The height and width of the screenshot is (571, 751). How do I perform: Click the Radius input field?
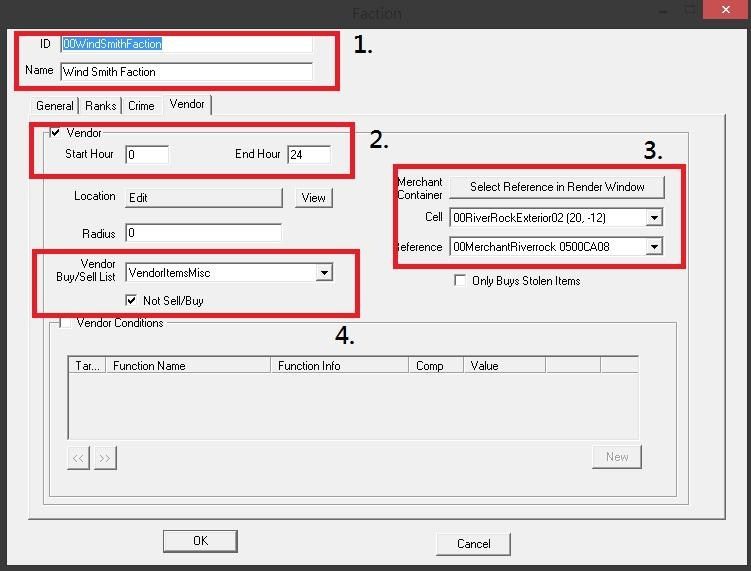click(203, 233)
